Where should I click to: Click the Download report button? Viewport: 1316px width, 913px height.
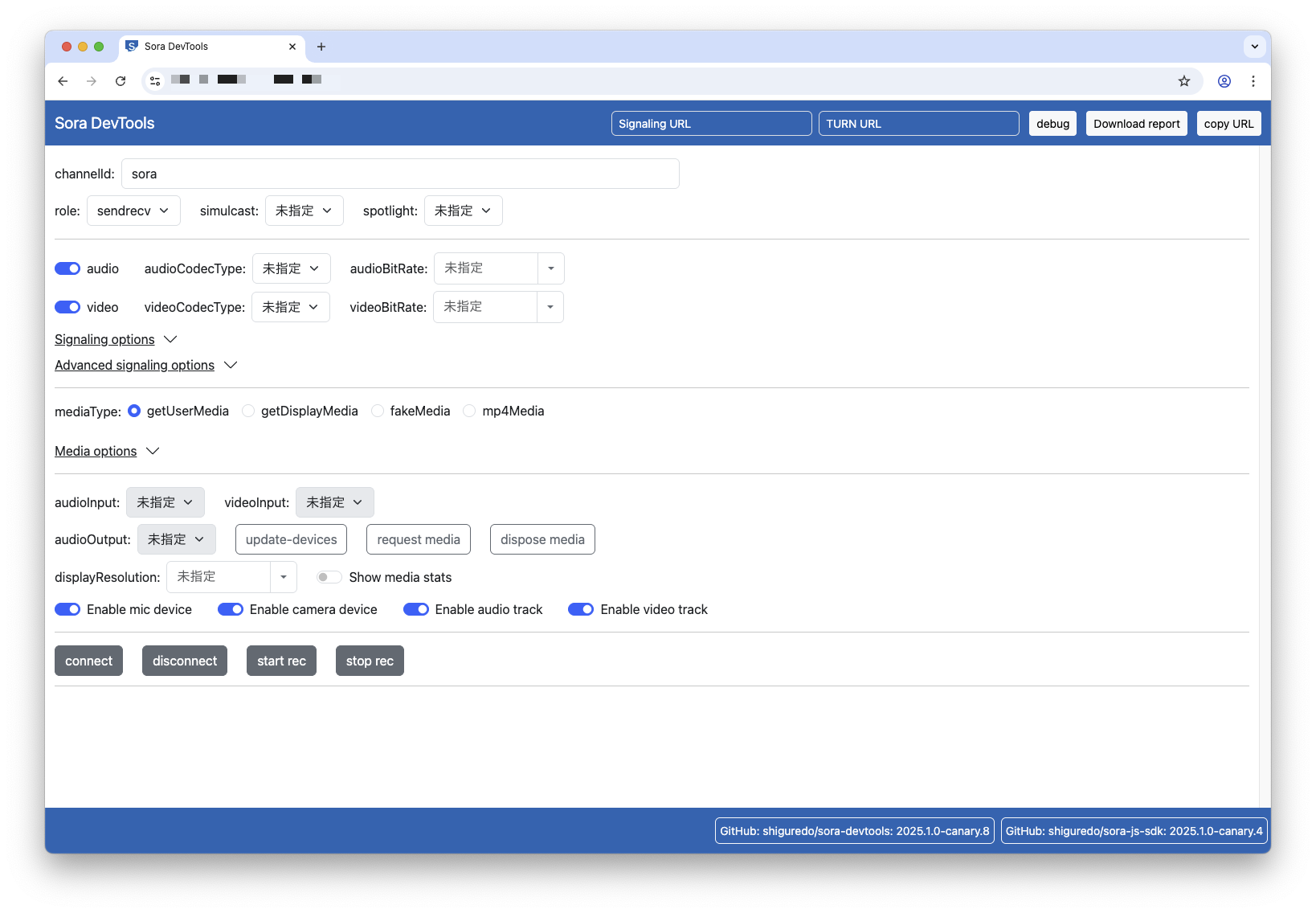coord(1137,124)
